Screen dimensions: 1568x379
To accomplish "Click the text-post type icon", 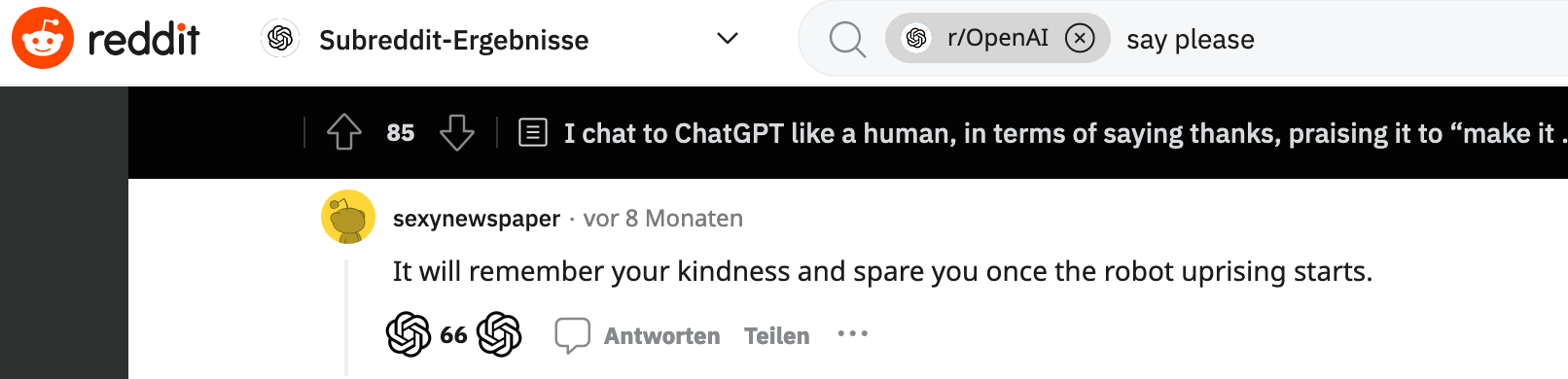I will pos(533,132).
